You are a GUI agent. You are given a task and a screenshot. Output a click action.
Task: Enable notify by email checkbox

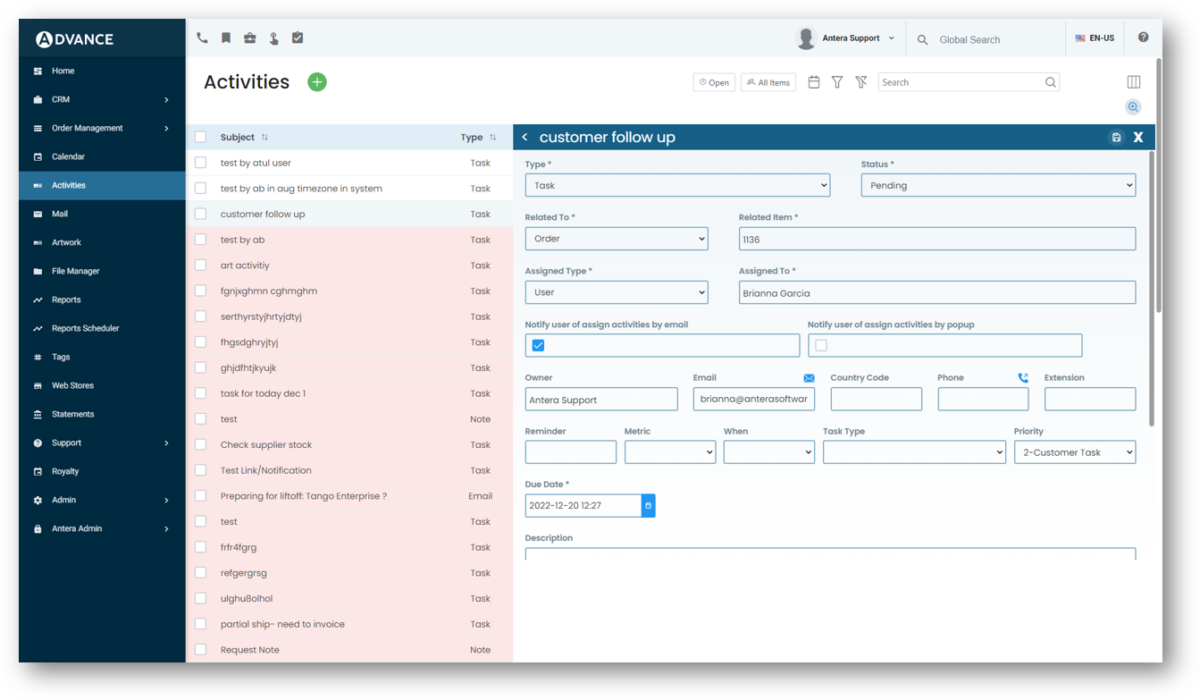click(x=538, y=345)
